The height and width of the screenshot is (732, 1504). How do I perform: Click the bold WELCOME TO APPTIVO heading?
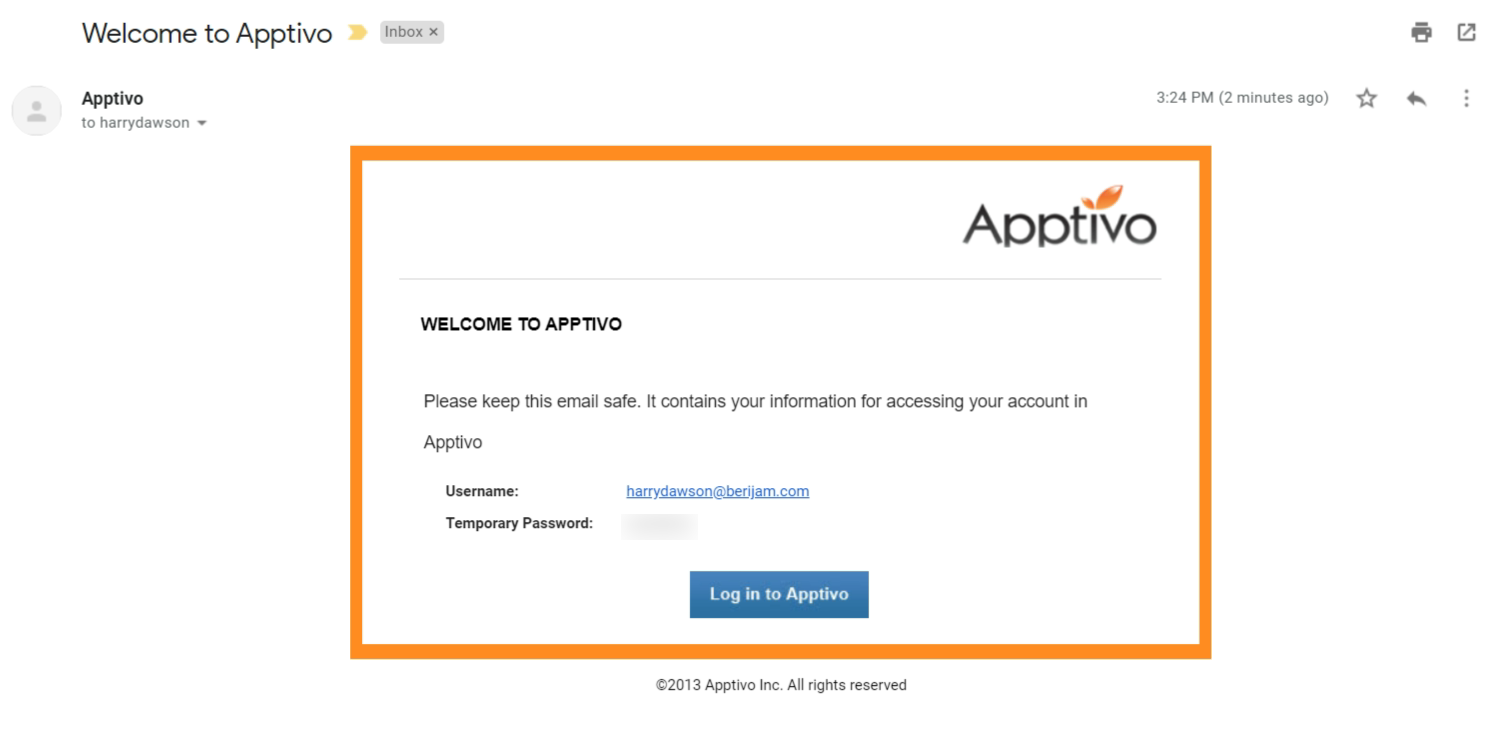(521, 324)
